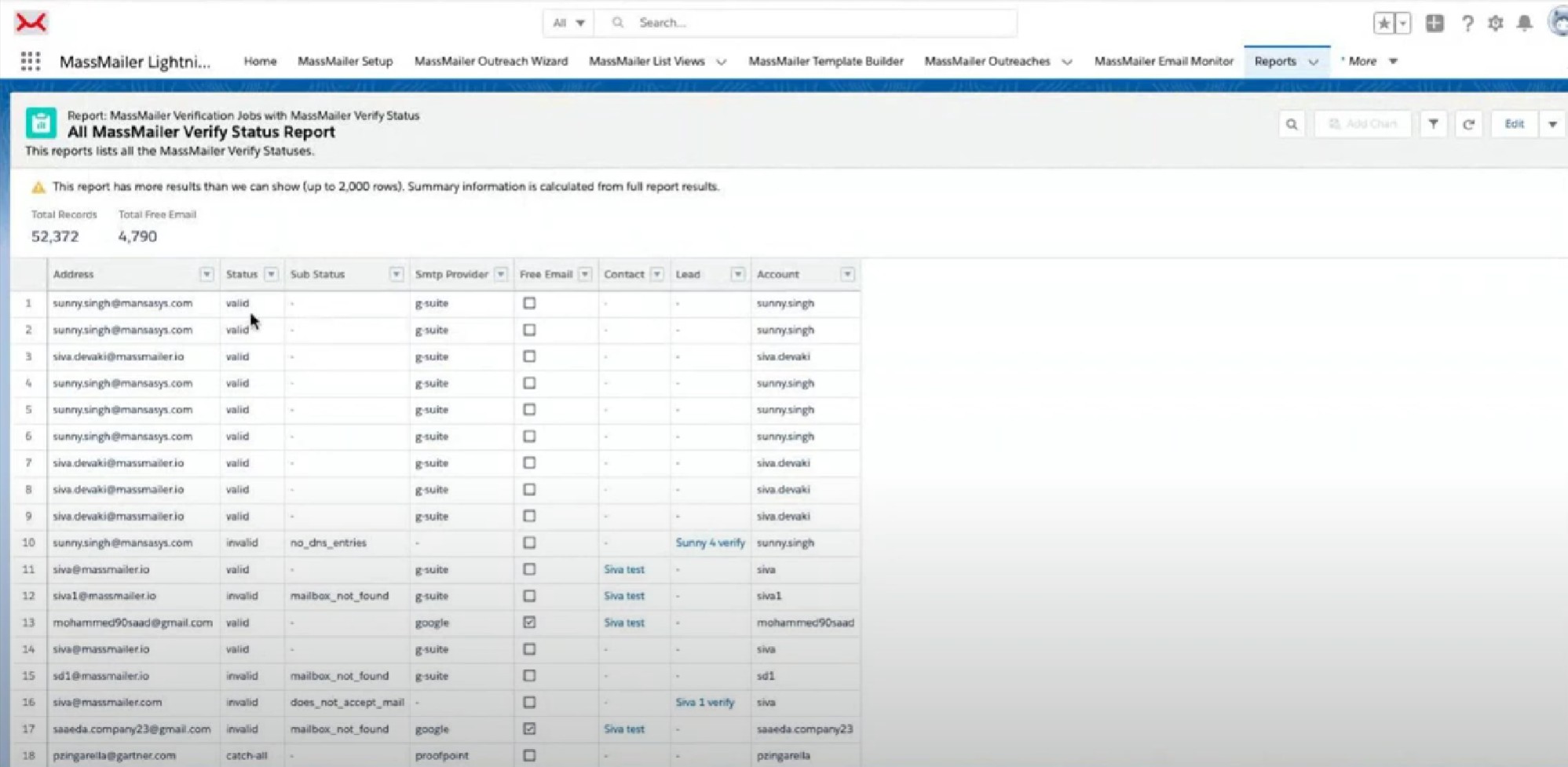Screen dimensions: 1568x767
Task: Open the Sunny 4 verify lead link
Action: click(710, 542)
